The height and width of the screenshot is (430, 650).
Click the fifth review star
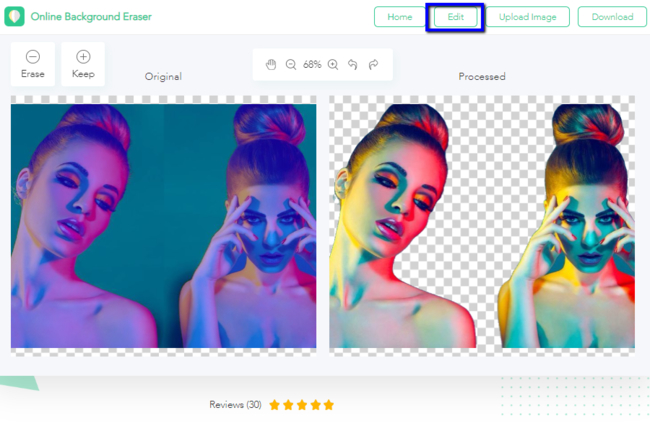click(329, 405)
